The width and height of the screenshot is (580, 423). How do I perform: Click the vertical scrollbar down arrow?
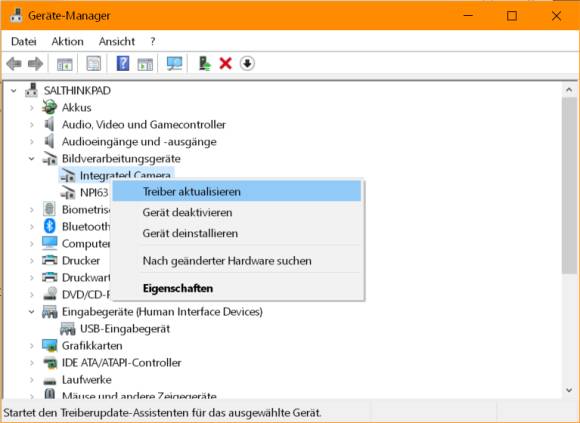pos(569,390)
